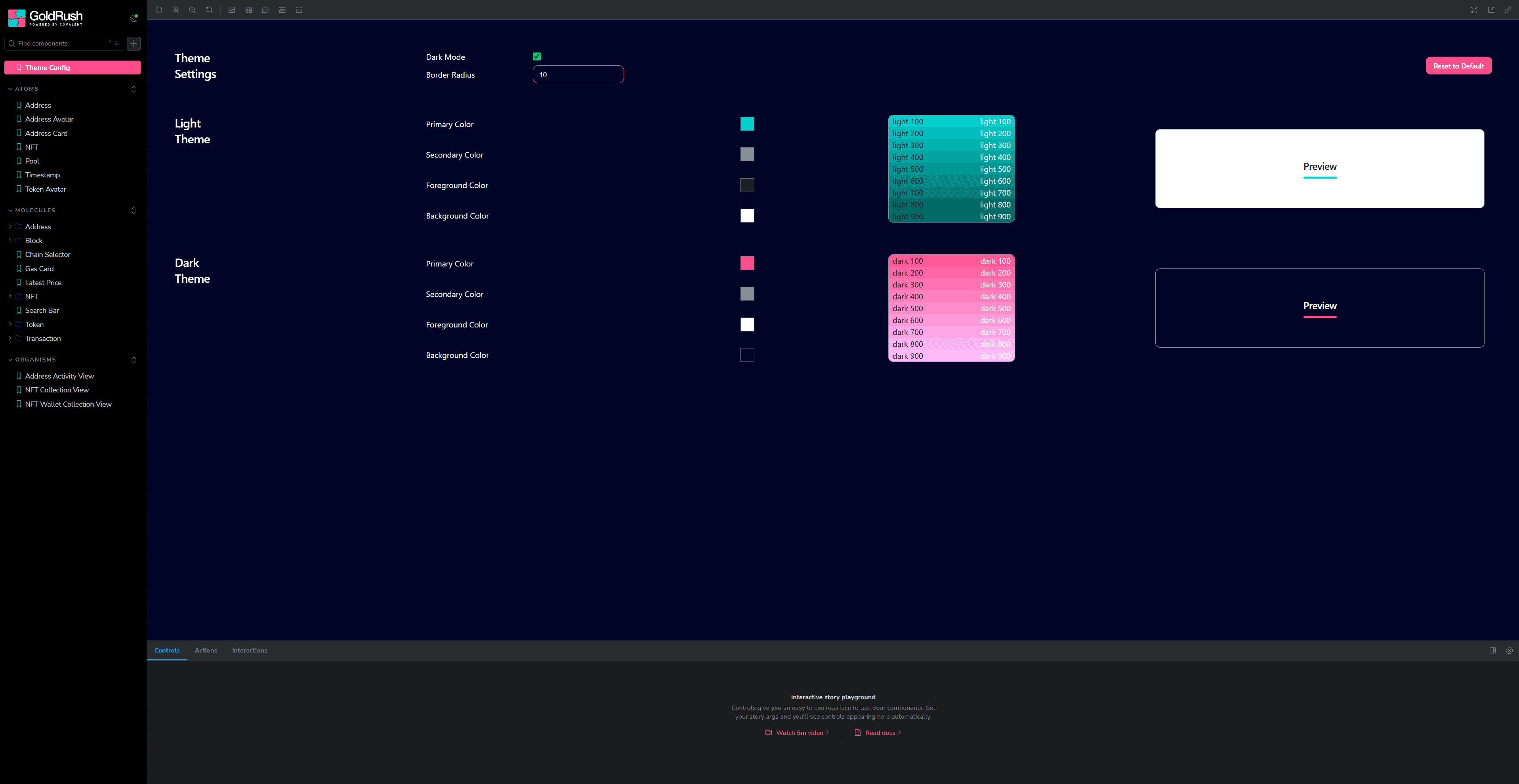Toggle the outlines tool icon
Viewport: 1519px width, 784px height.
pyautogui.click(x=299, y=10)
